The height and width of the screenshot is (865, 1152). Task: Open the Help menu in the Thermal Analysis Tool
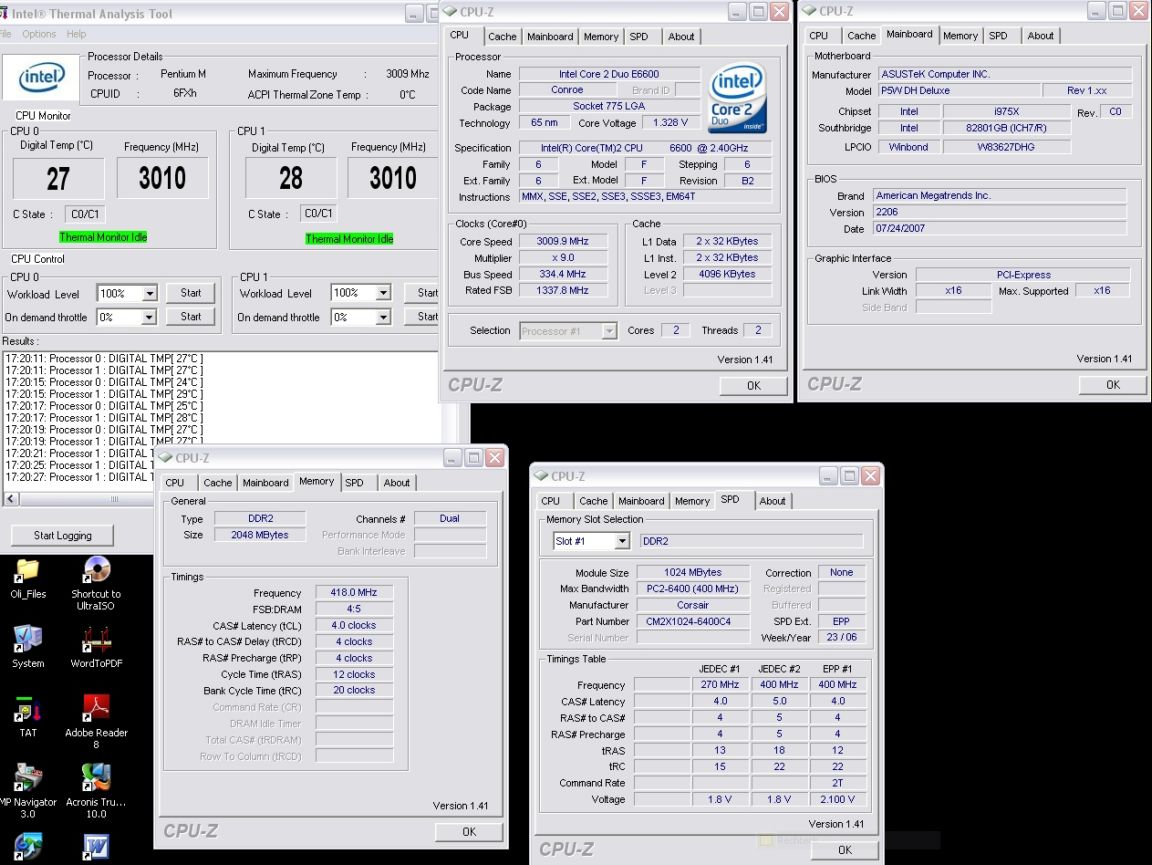[76, 34]
